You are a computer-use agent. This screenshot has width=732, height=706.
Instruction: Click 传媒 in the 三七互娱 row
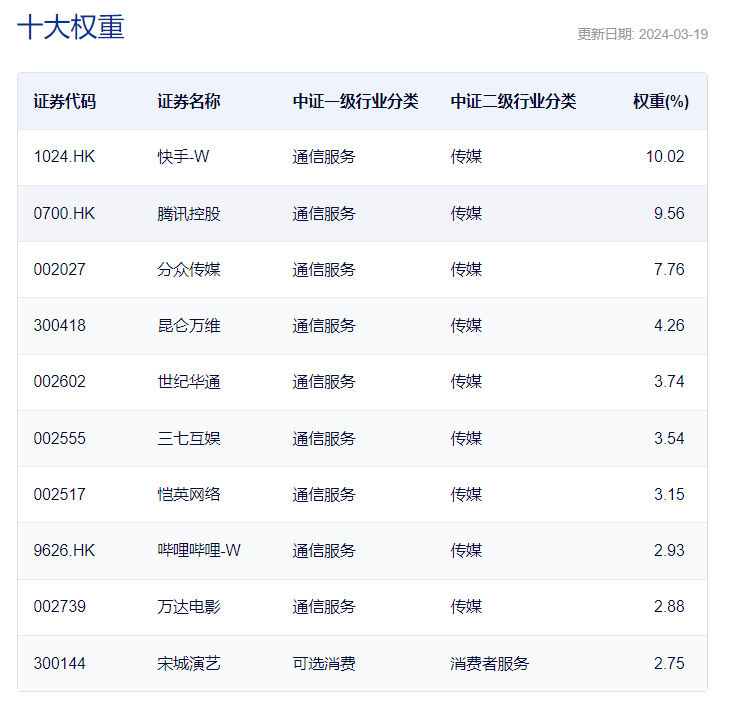click(466, 438)
